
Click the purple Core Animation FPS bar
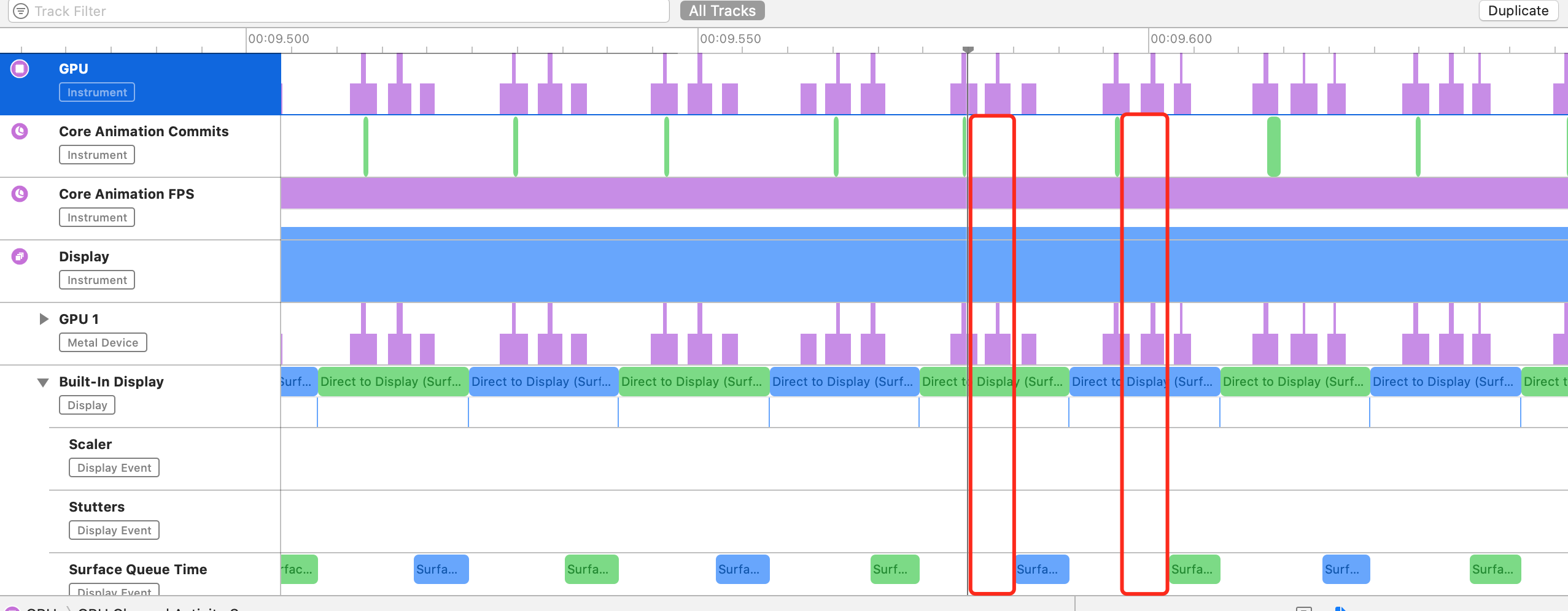[x=924, y=193]
